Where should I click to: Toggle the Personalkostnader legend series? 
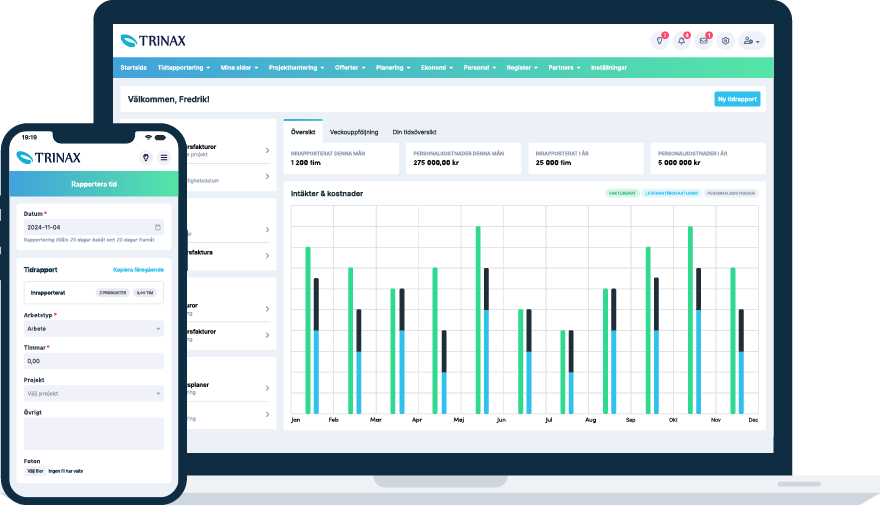731,193
